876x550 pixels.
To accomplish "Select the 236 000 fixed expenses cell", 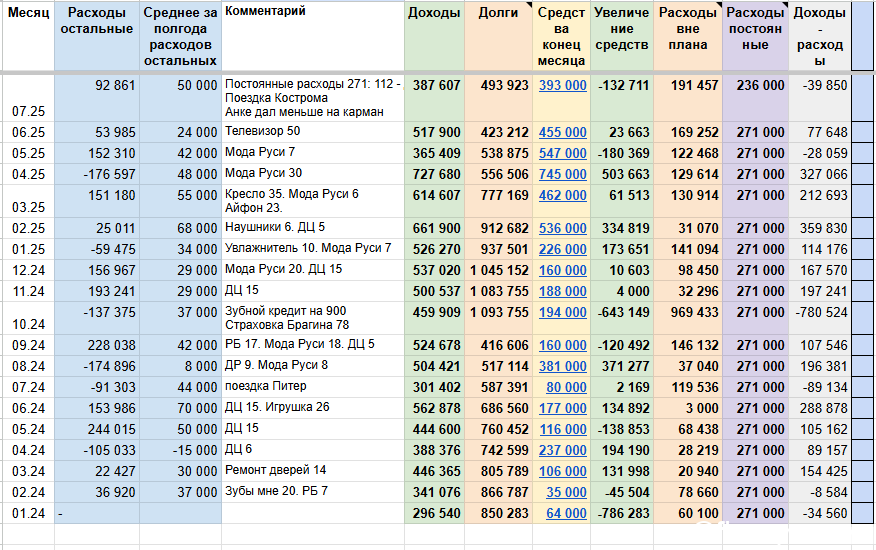I will [755, 98].
